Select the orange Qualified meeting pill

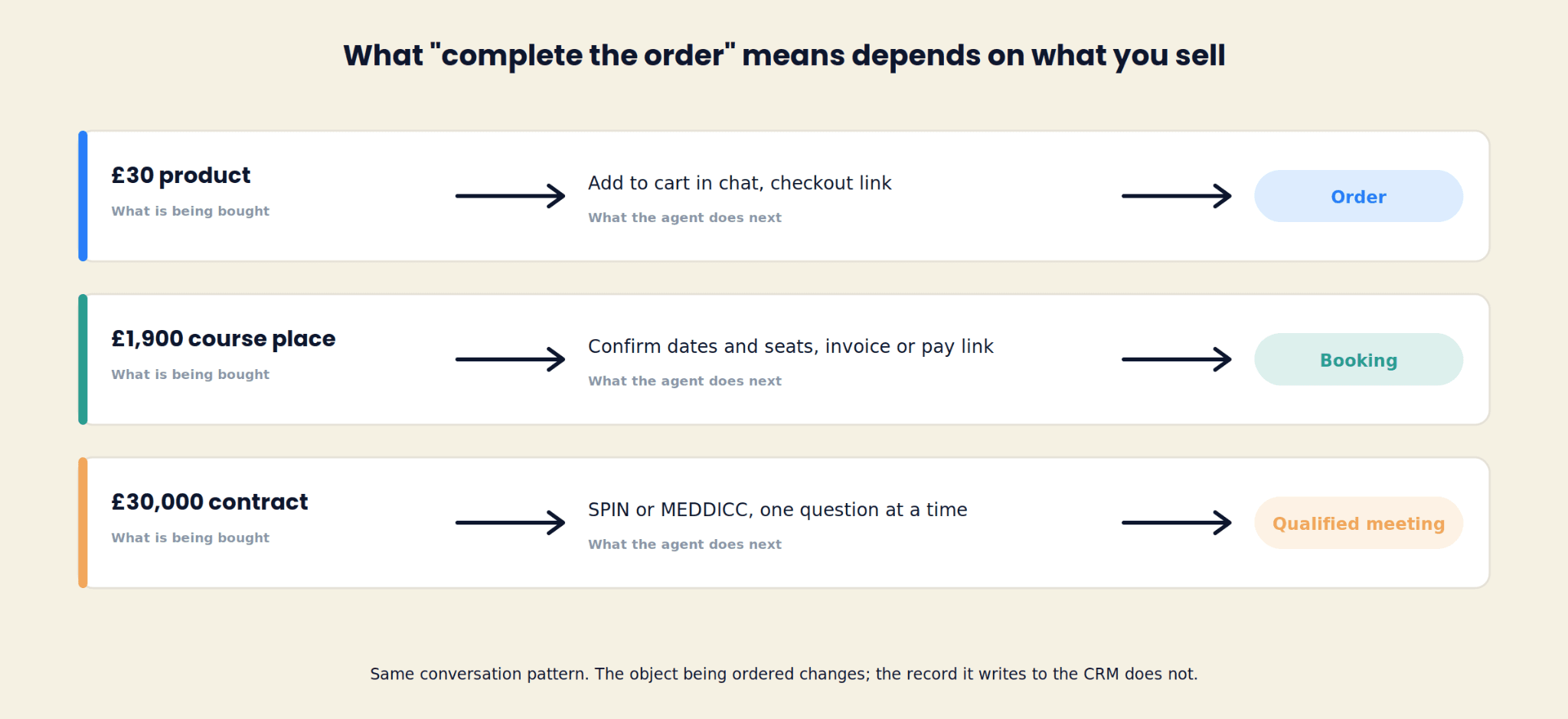click(1358, 523)
